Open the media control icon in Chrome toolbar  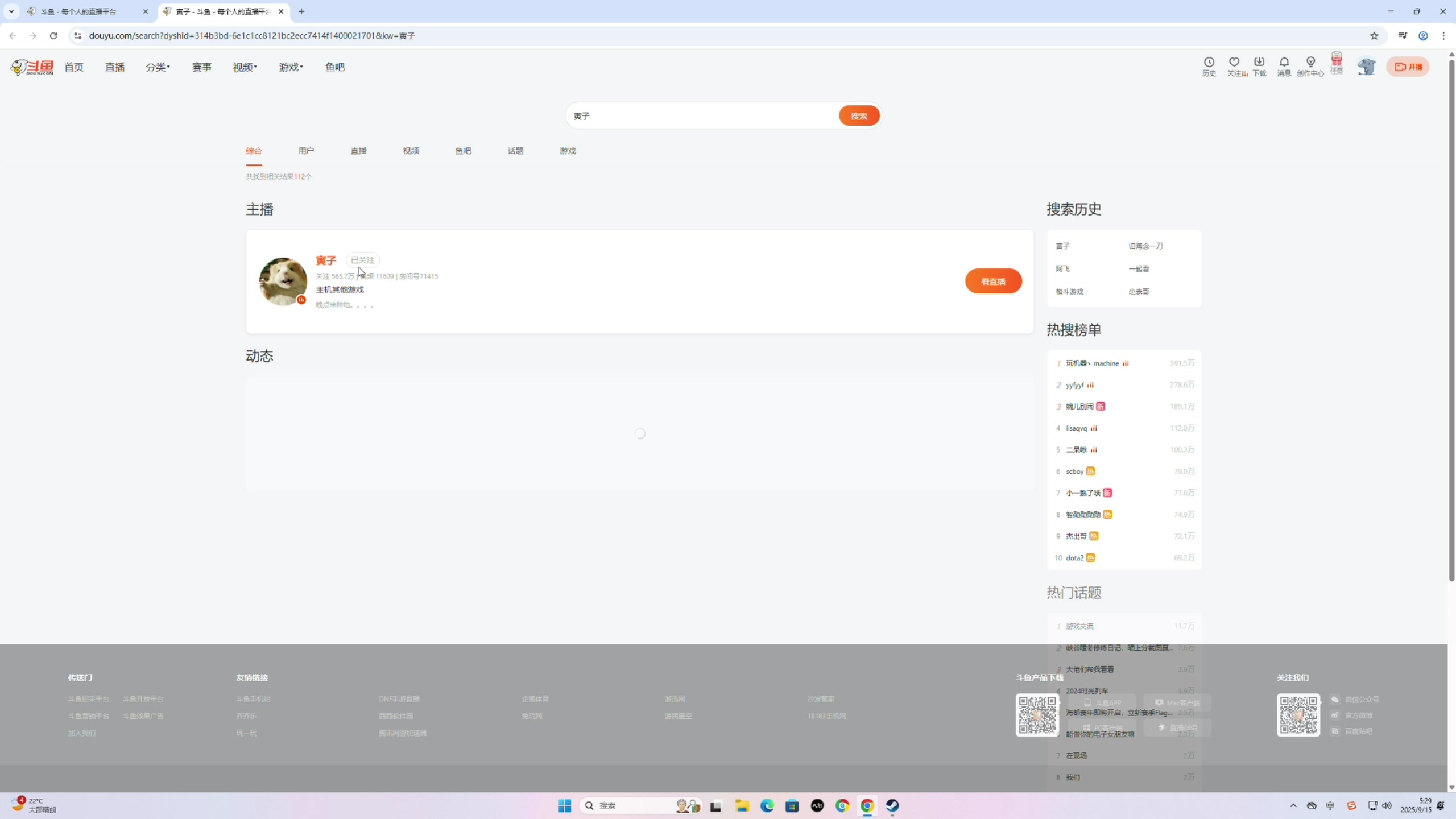[1403, 36]
